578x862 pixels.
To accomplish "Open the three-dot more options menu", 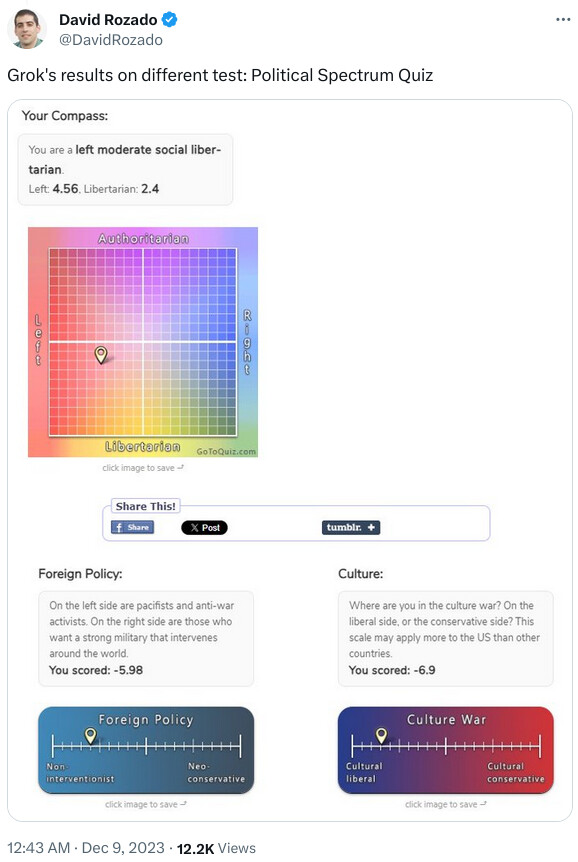I will 563,20.
